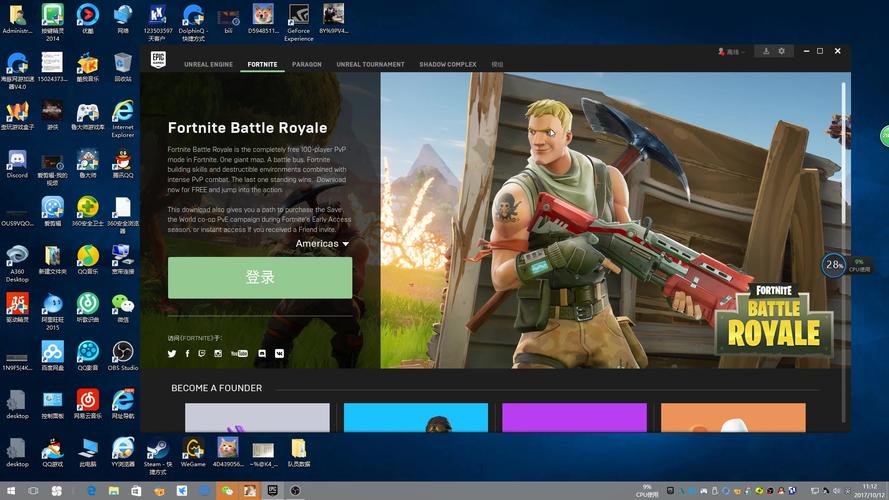Open Fortnite Twitch link
Viewport: 889px width, 500px height.
click(x=202, y=353)
